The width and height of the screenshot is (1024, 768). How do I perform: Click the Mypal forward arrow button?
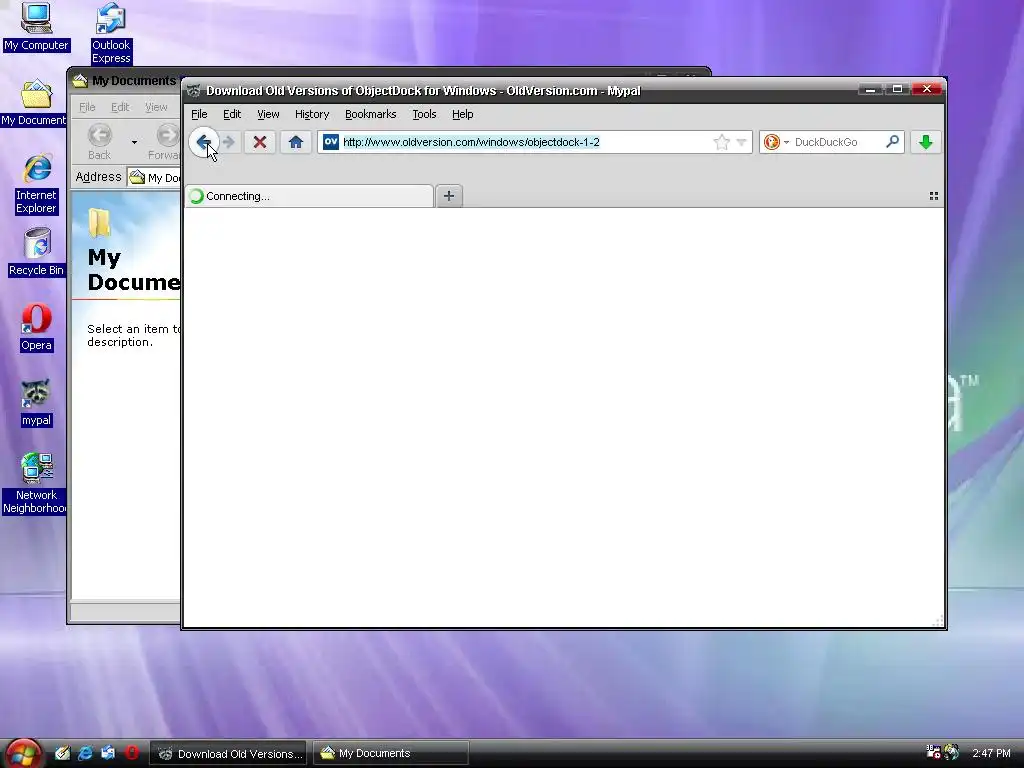coord(229,142)
